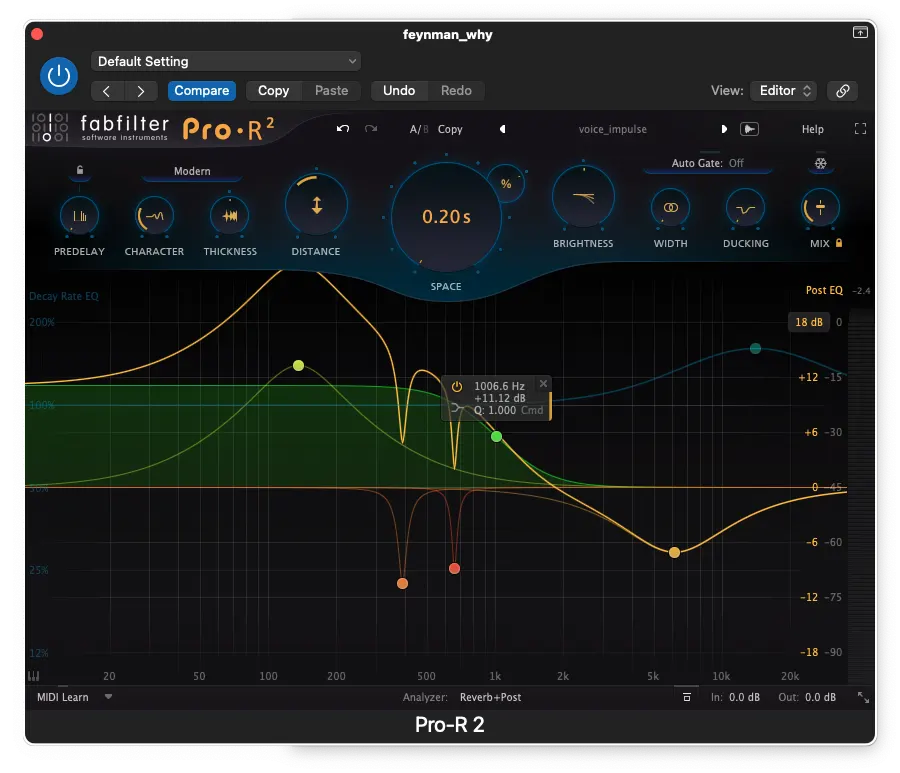The width and height of the screenshot is (900, 773).
Task: Go to next setting with right arrow
Action: click(x=141, y=91)
